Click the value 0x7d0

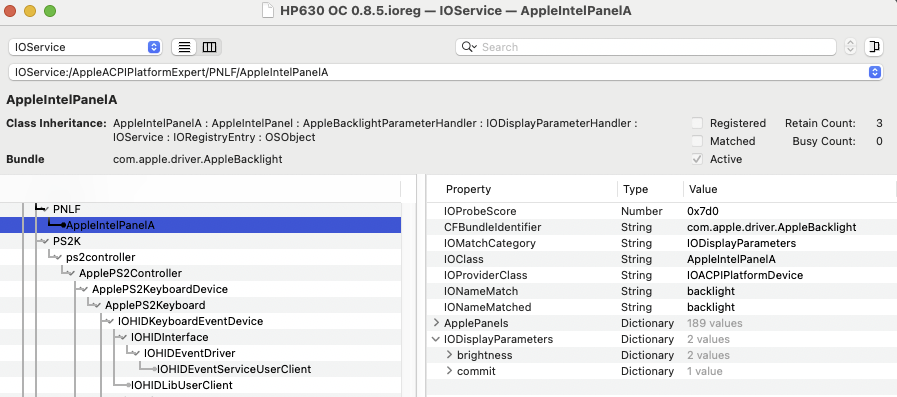pyautogui.click(x=702, y=211)
